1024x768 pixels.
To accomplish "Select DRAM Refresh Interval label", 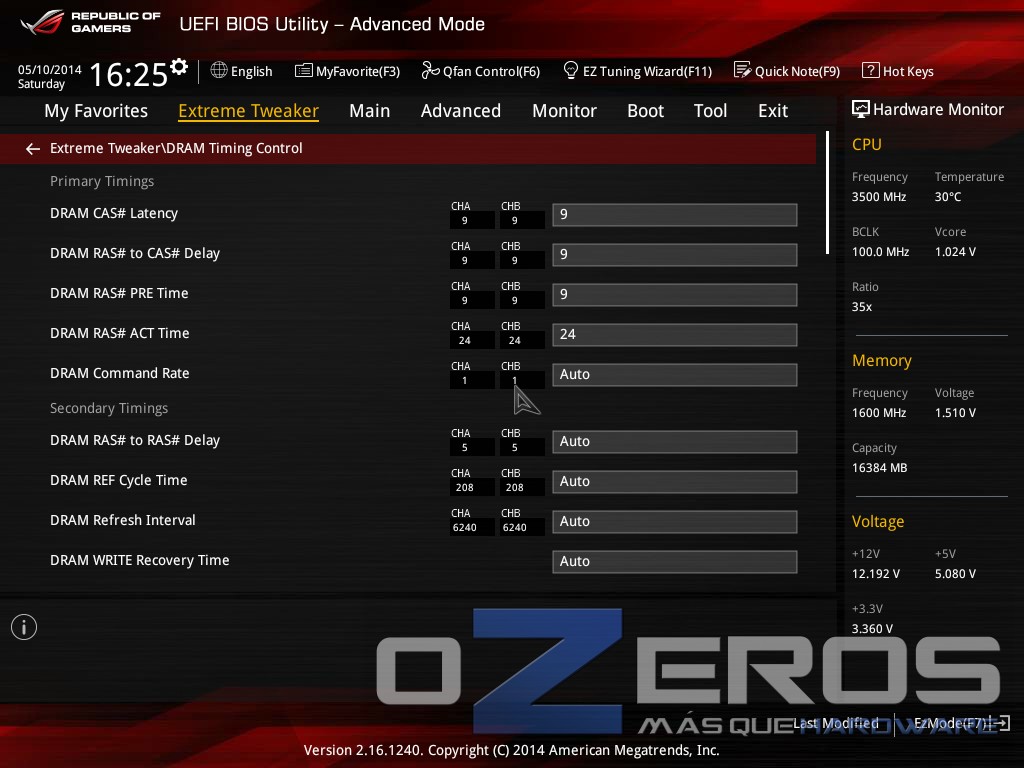I will point(123,520).
